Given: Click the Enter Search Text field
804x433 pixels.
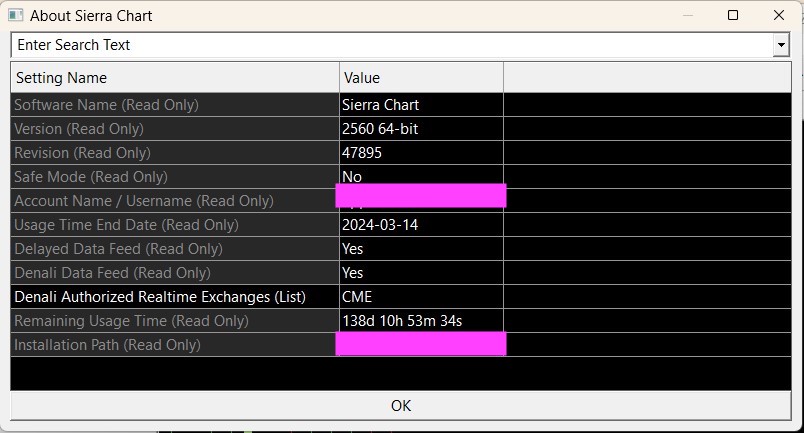Looking at the screenshot, I should pos(390,45).
